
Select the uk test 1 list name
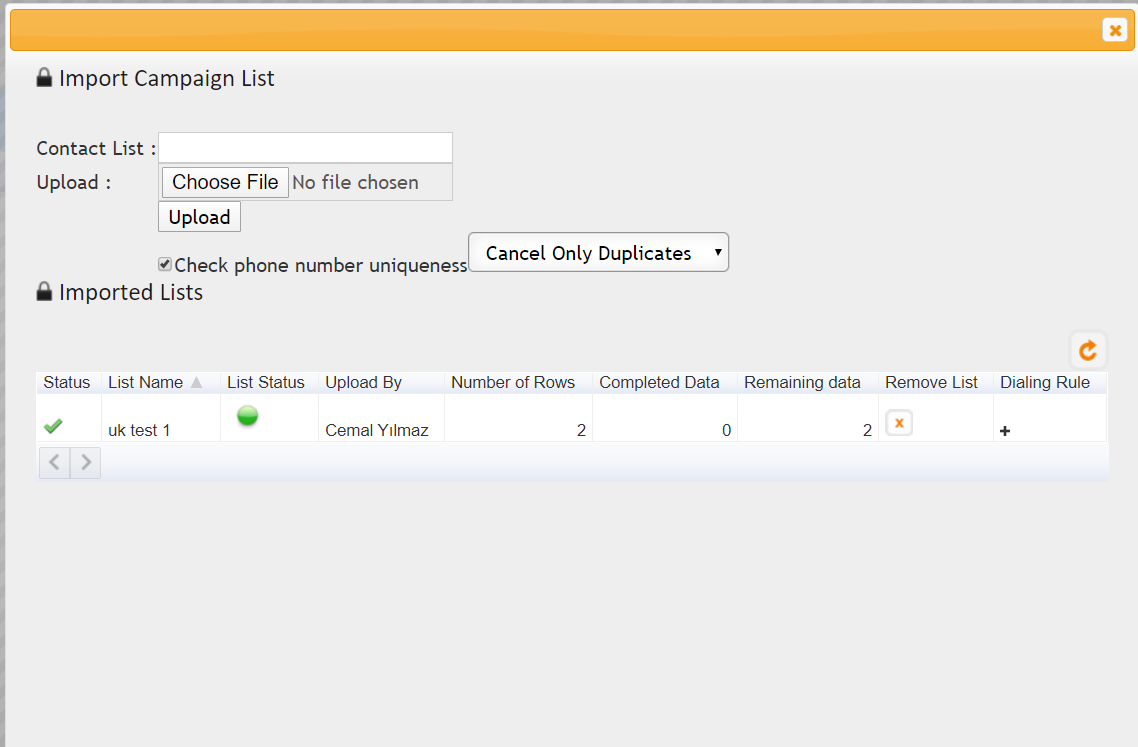(139, 430)
